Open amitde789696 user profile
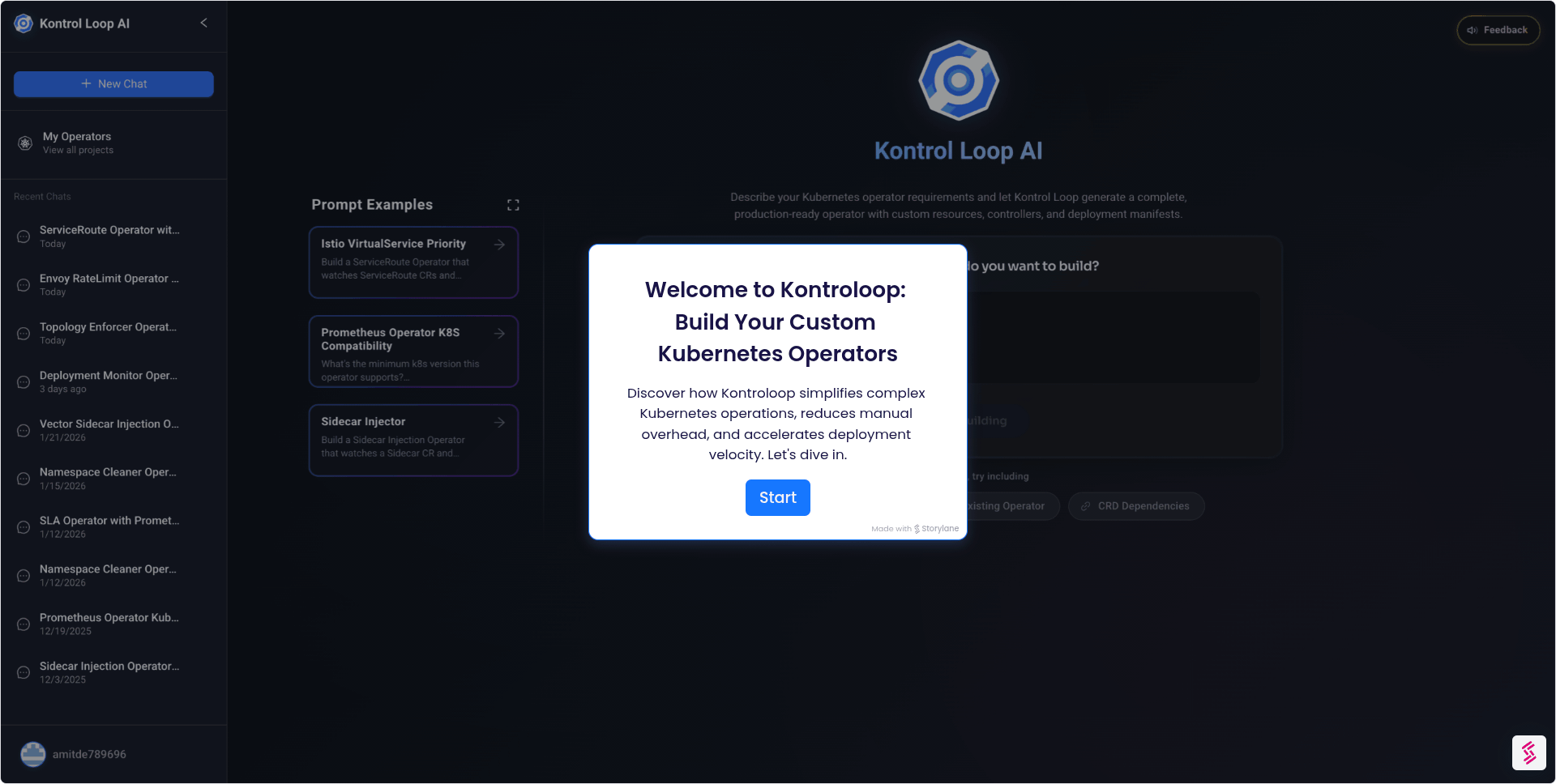 [113, 754]
